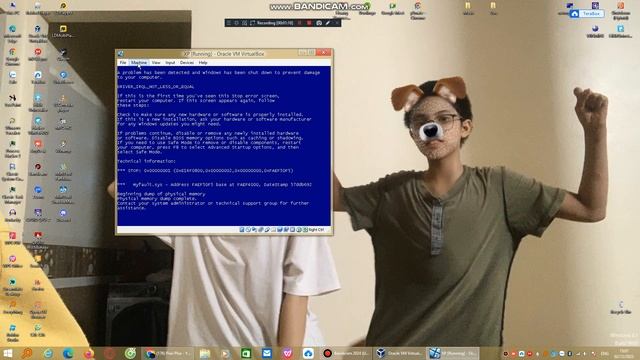Click the TeraBox floating widget
The width and height of the screenshot is (640, 360).
tap(587, 13)
